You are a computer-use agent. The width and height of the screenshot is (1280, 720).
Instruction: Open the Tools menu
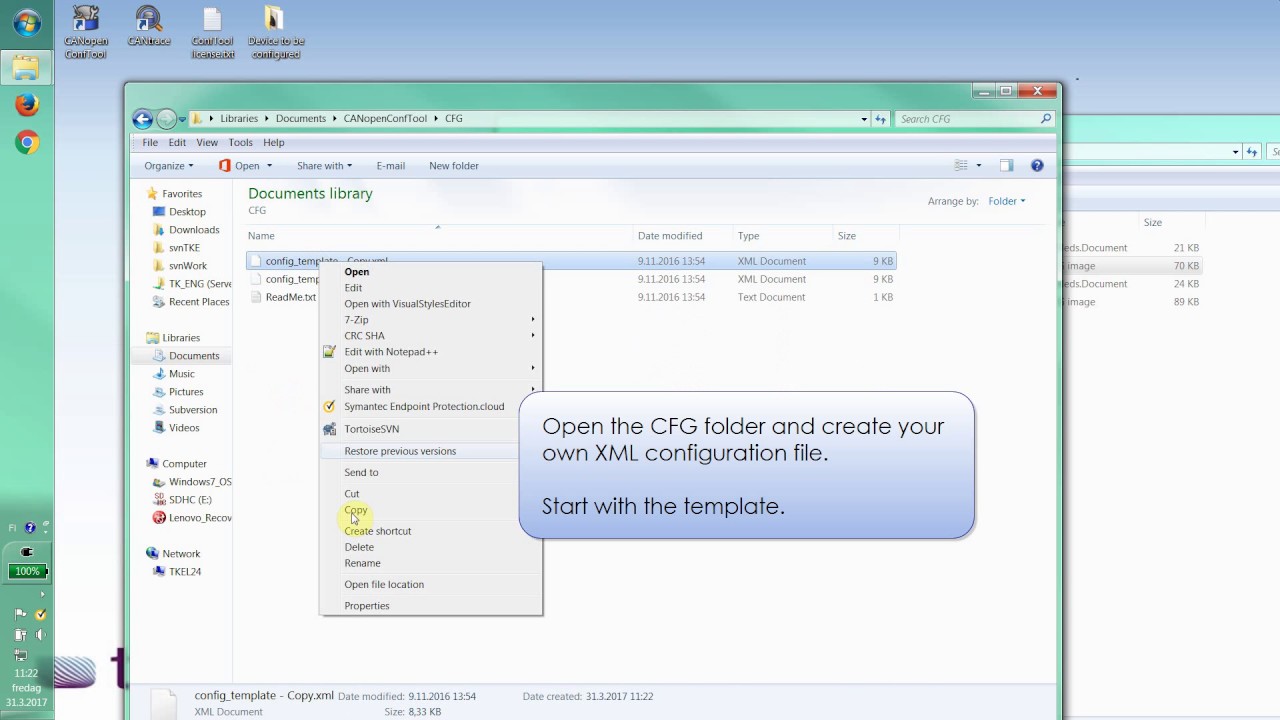click(x=240, y=143)
